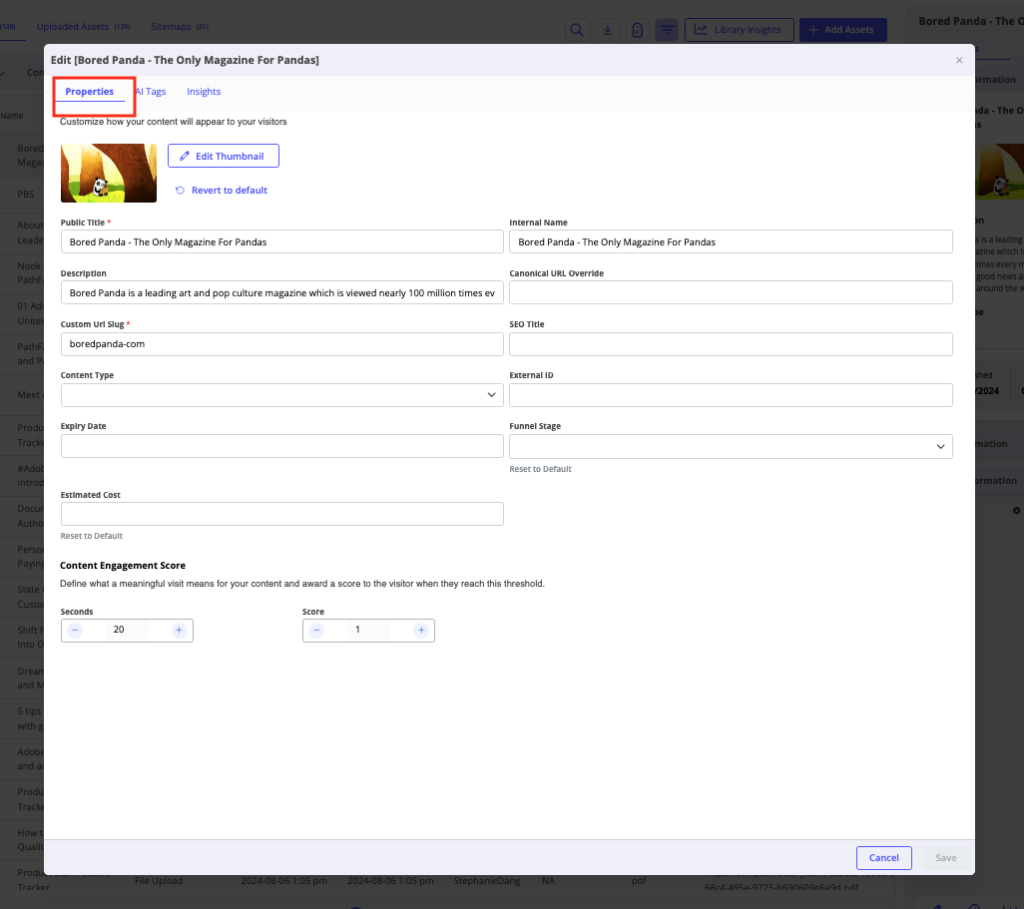
Task: Open Library Insights in background page
Action: click(x=739, y=30)
